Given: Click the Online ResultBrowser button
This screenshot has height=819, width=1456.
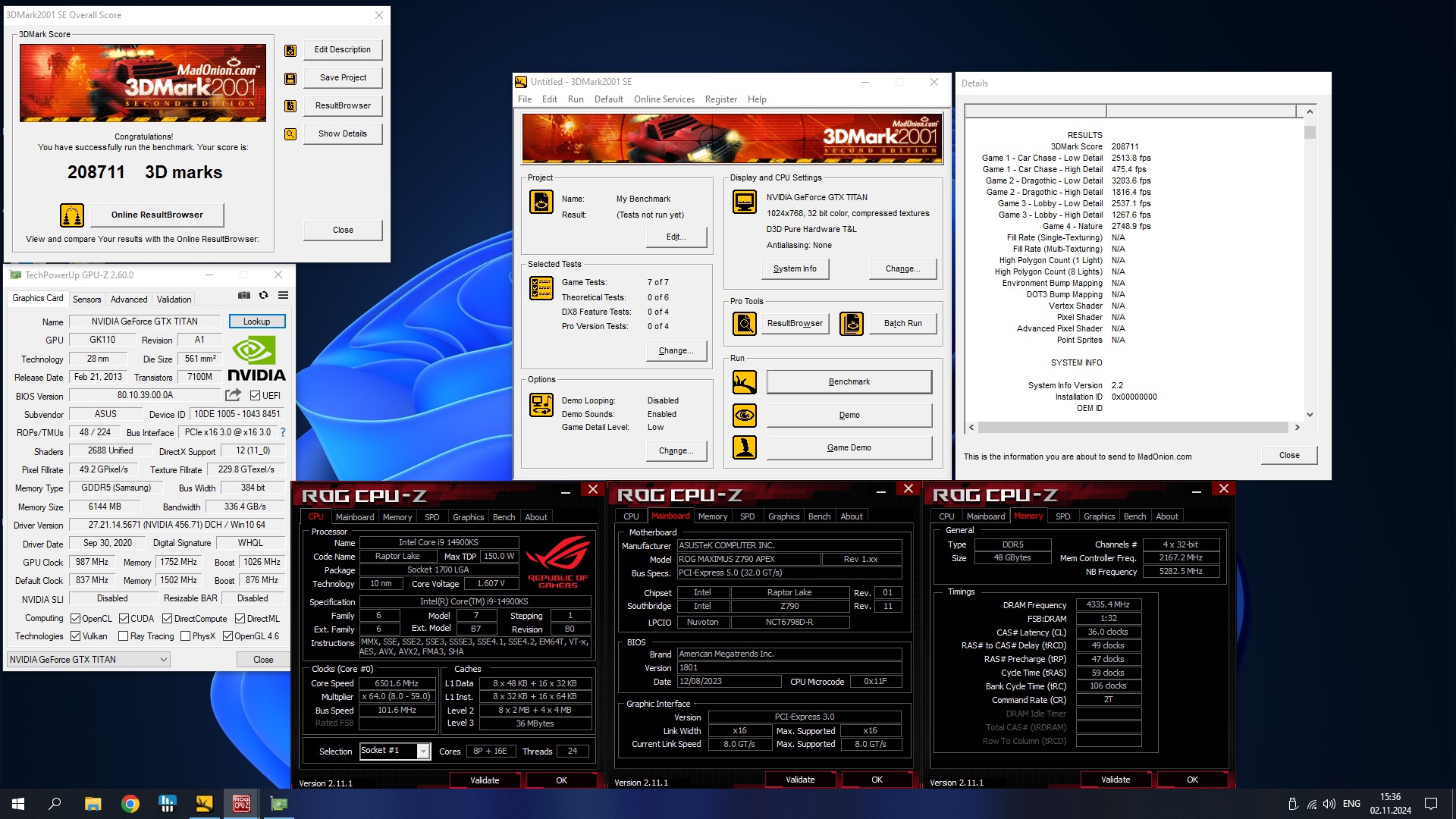Looking at the screenshot, I should point(157,215).
